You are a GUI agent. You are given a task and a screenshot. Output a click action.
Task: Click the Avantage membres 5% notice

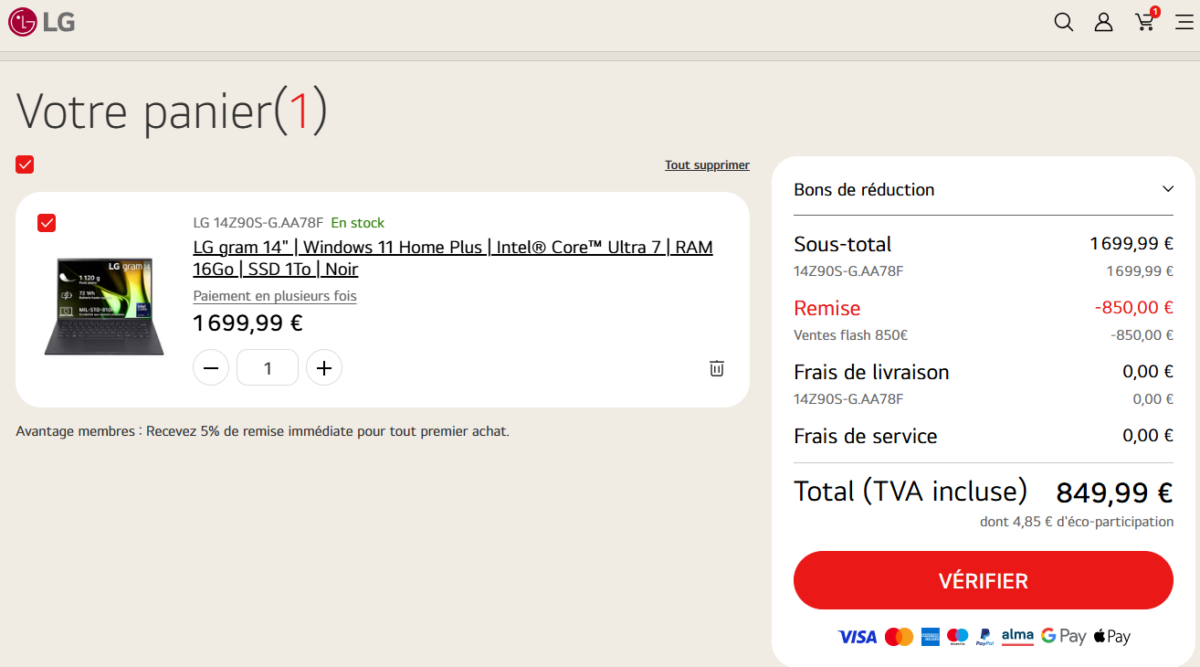(262, 431)
